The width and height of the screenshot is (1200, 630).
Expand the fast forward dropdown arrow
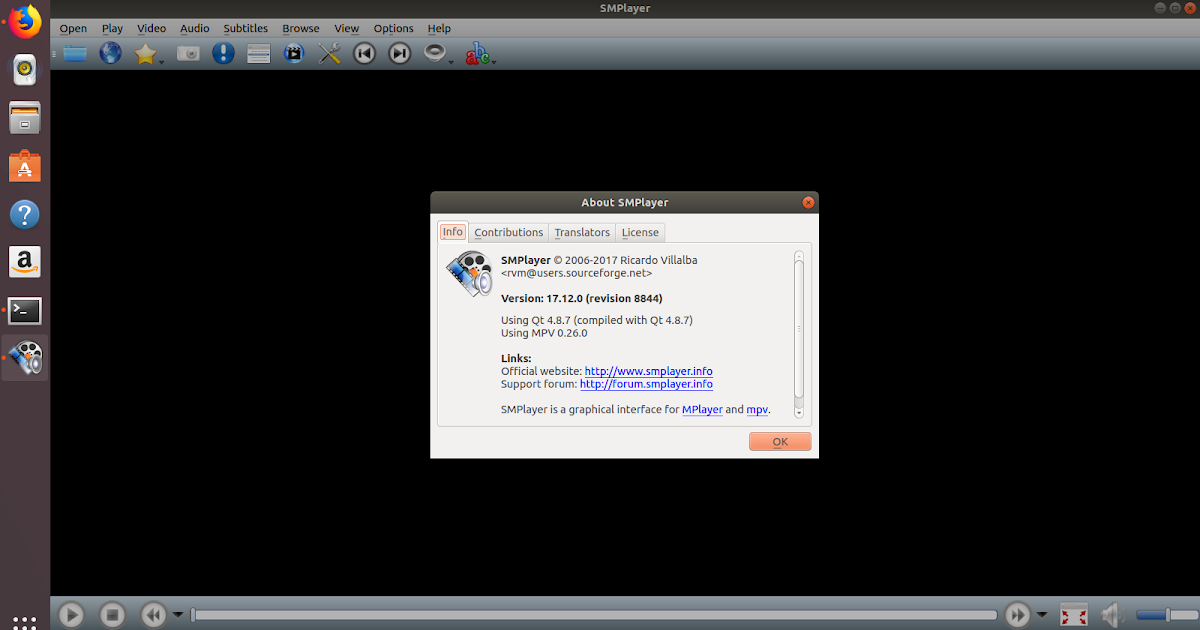(x=1043, y=613)
